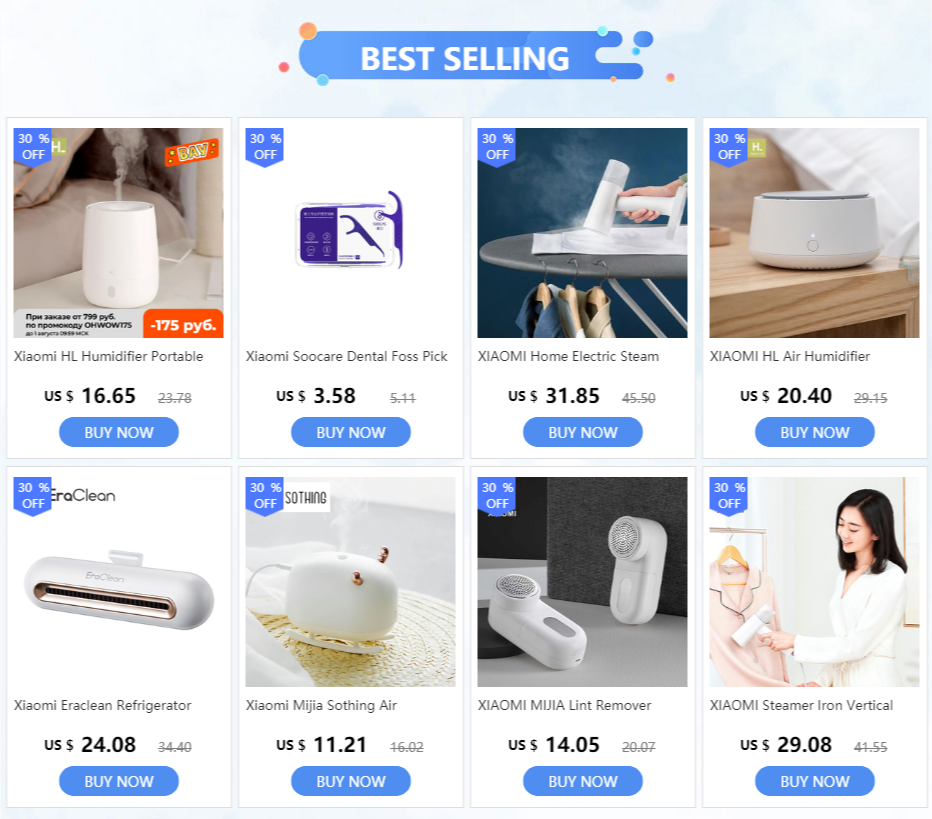Click the 30% OFF badge on Dental Floss Pick
The image size is (932, 819).
pos(265,147)
